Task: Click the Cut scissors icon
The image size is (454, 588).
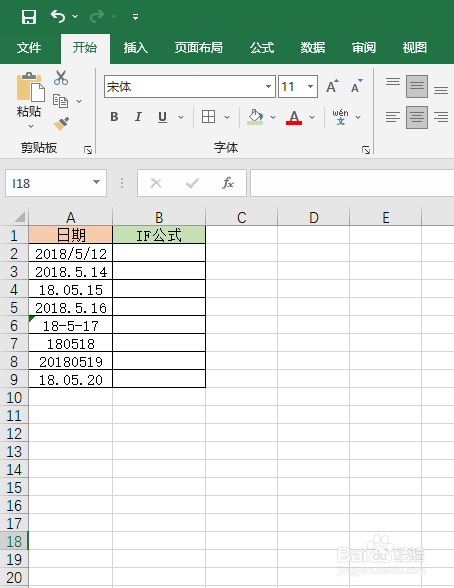Action: [x=61, y=78]
